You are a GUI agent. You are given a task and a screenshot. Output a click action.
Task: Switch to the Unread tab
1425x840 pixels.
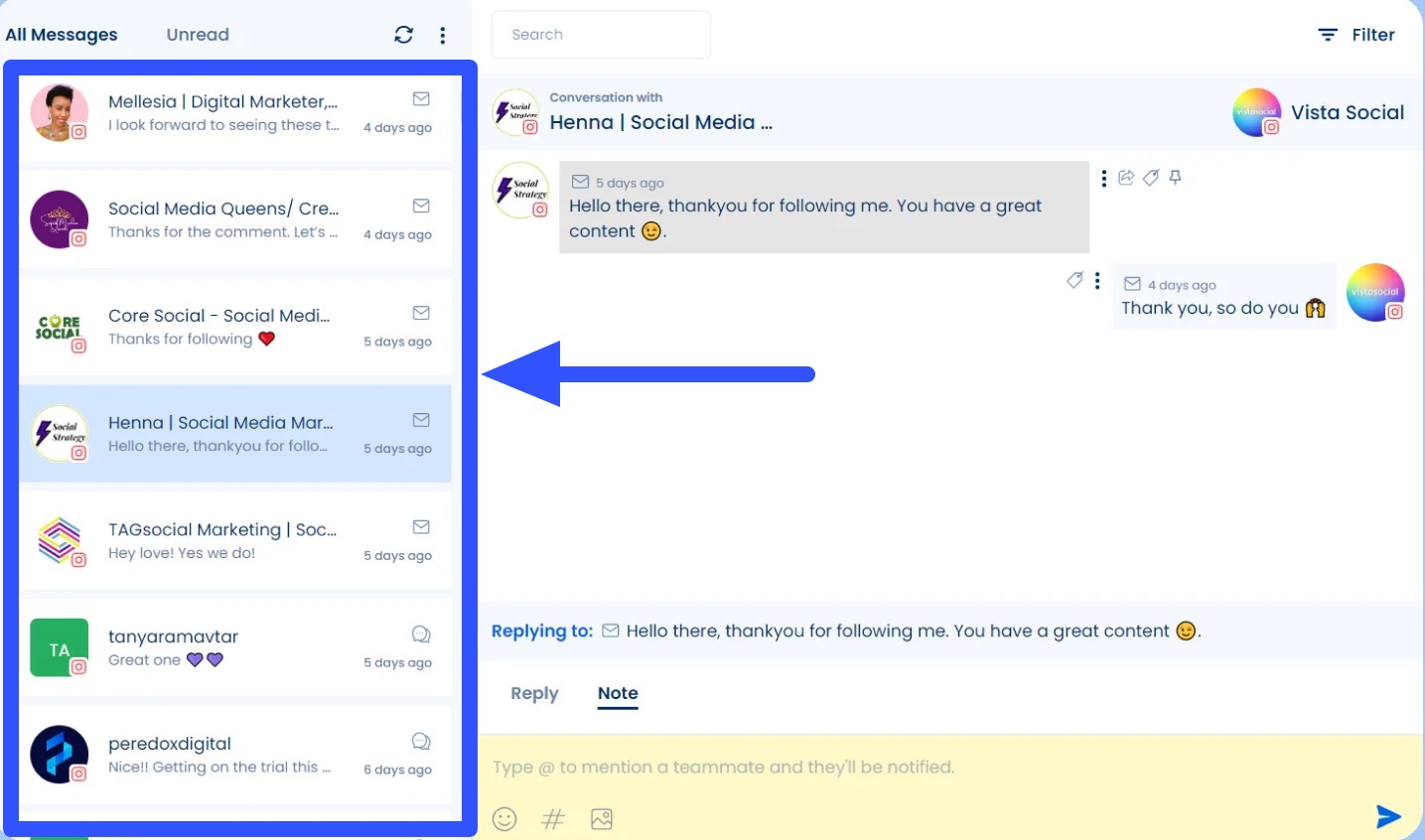click(x=197, y=34)
